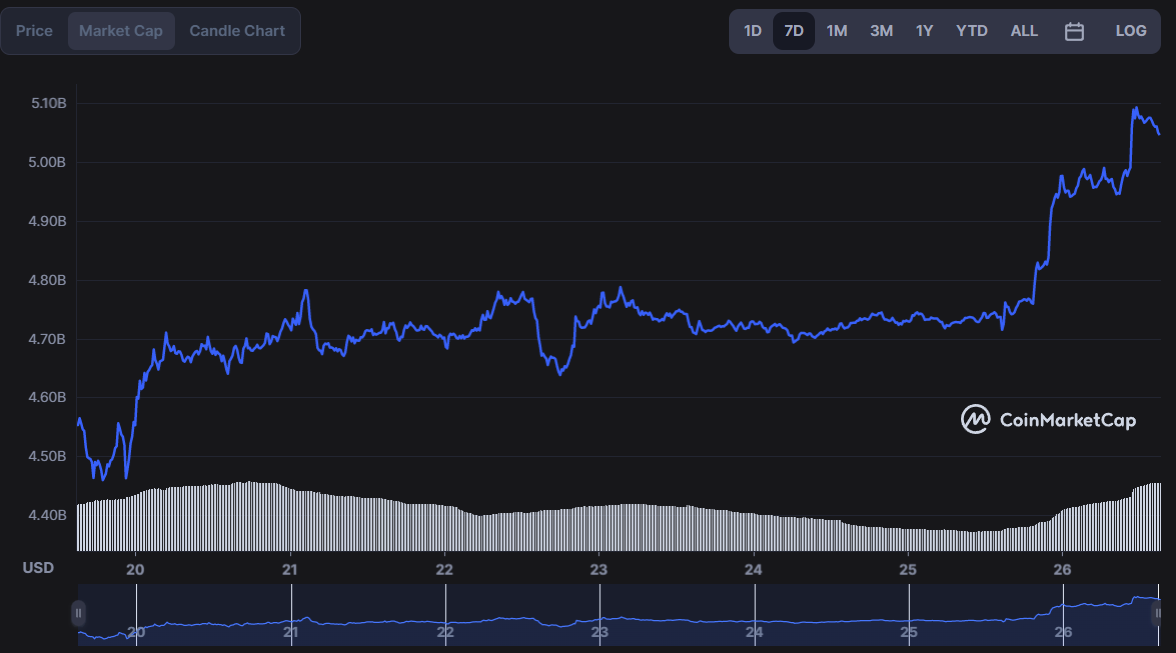Grab the left range slider handle
Screen dimensions: 1176x653
pyautogui.click(x=78, y=613)
